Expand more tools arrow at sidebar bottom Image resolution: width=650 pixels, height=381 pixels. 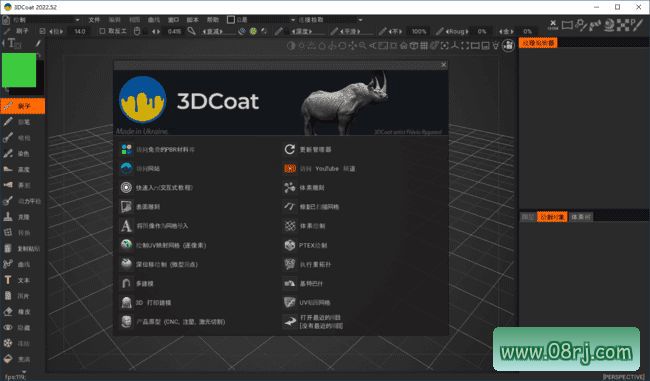[x=23, y=371]
